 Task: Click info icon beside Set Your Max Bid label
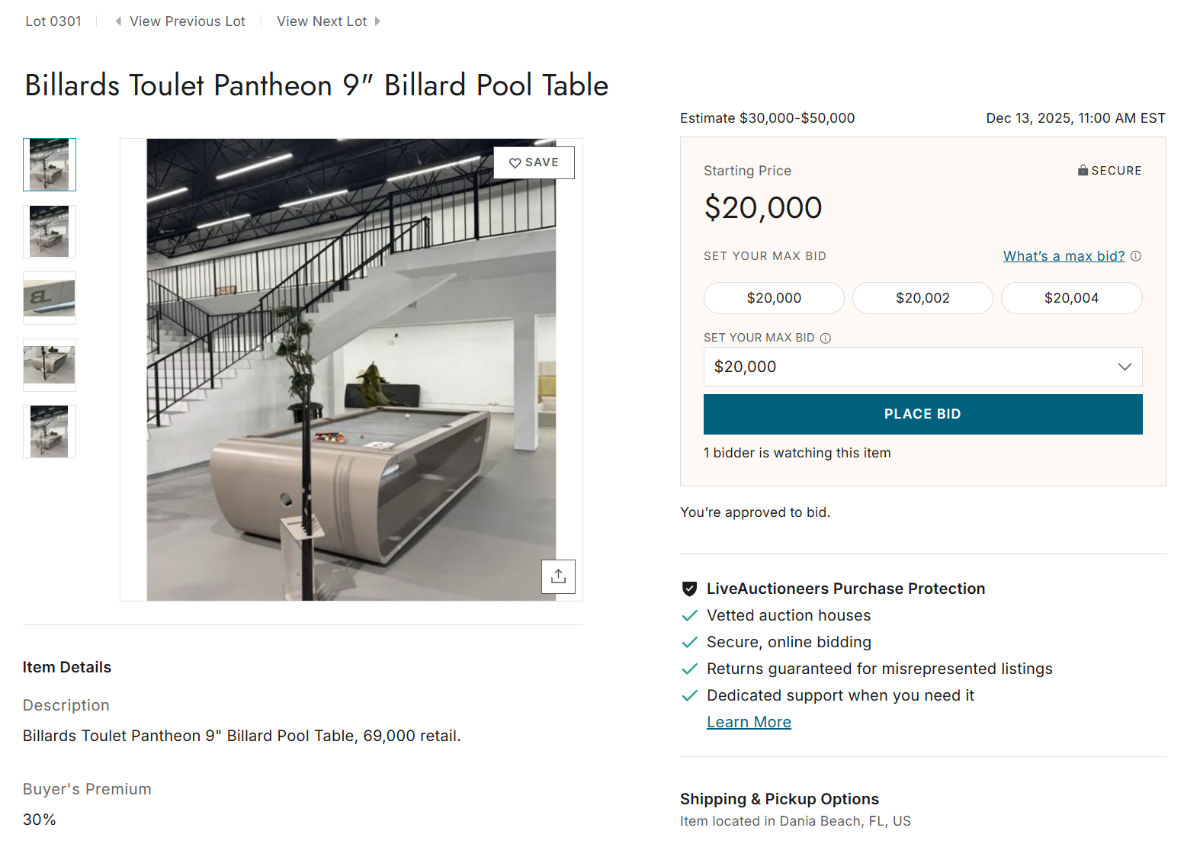point(826,338)
